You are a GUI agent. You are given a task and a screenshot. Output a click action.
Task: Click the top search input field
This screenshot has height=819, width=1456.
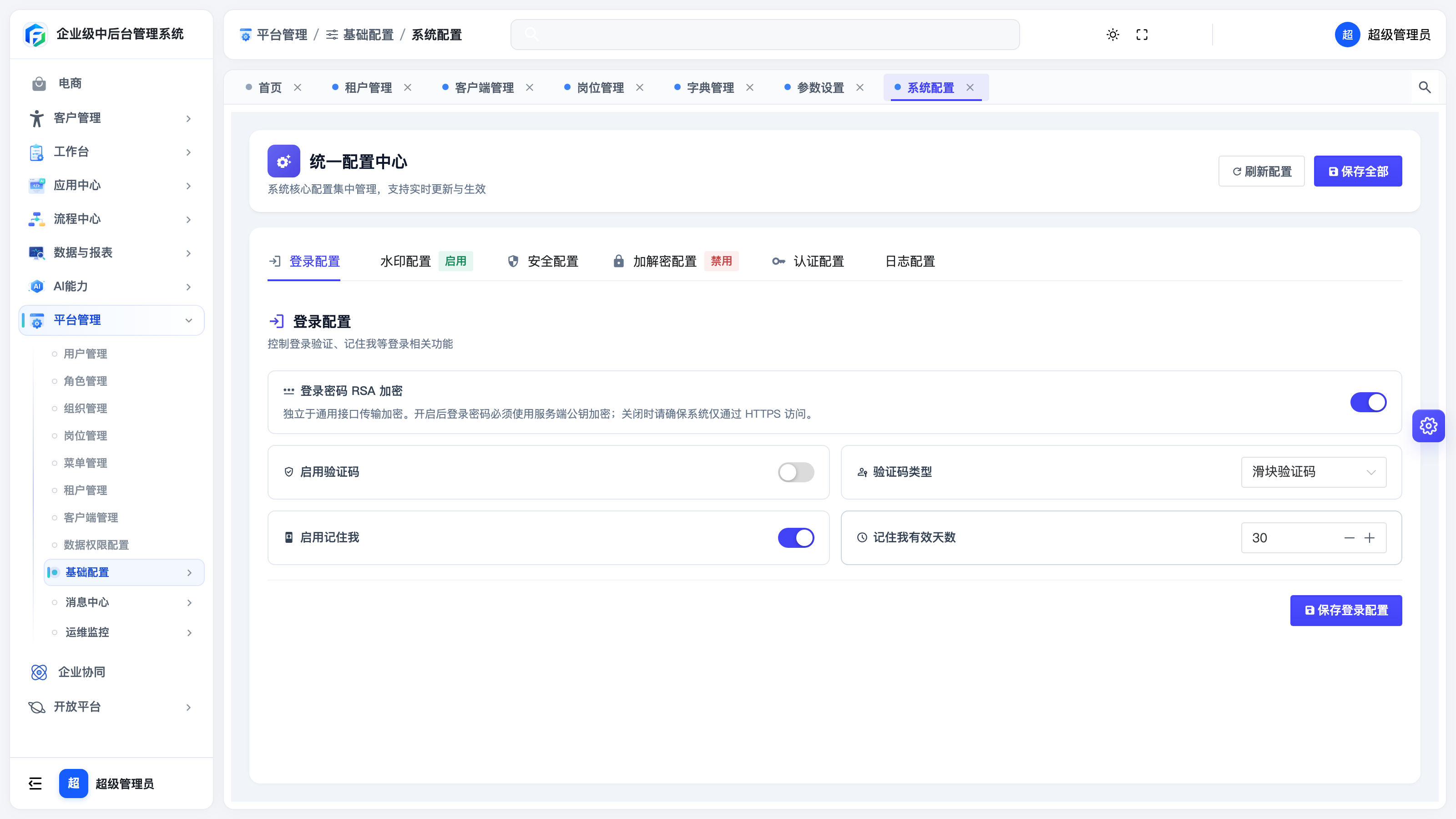coord(765,35)
